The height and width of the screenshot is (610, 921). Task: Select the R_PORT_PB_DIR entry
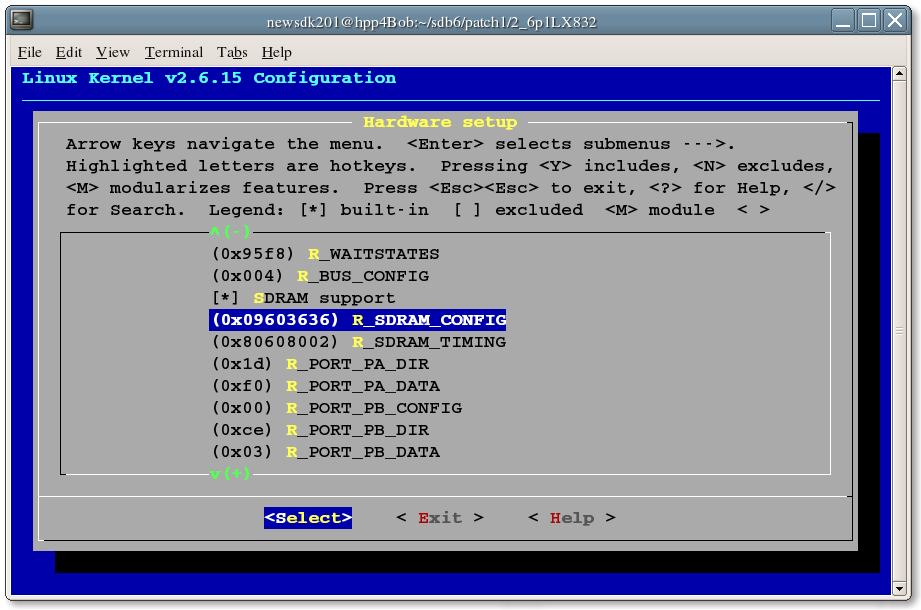(x=320, y=430)
